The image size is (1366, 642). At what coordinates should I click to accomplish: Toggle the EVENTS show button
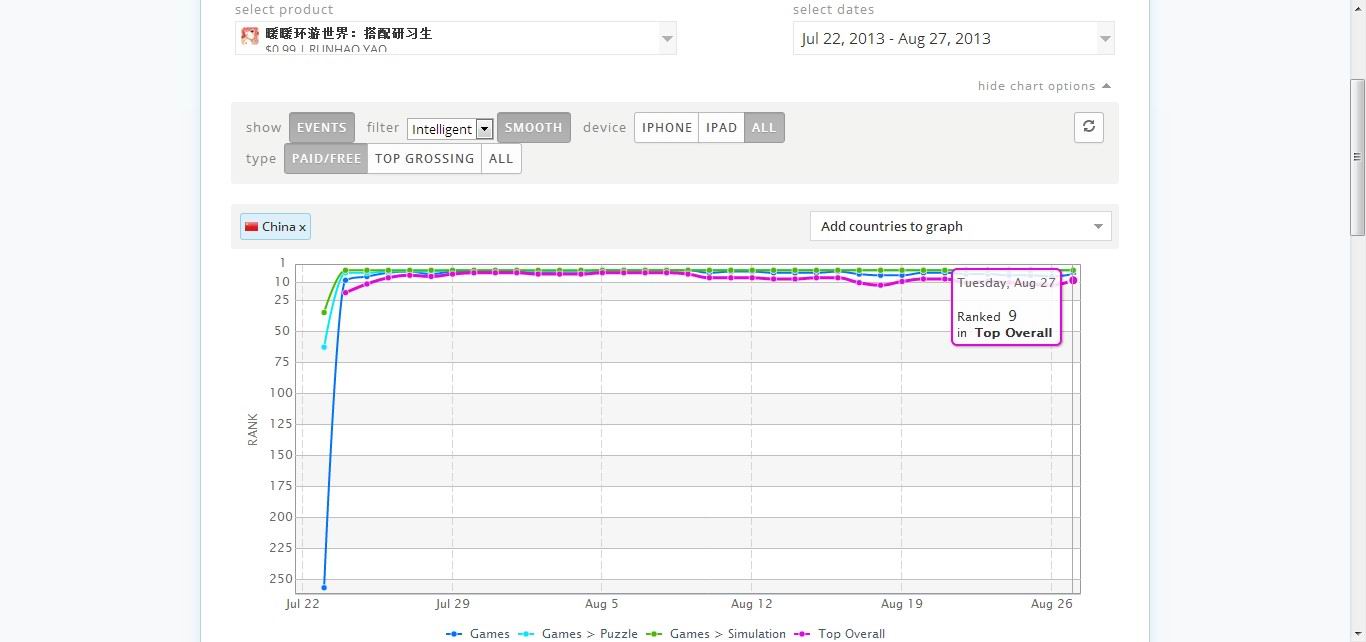(x=321, y=128)
